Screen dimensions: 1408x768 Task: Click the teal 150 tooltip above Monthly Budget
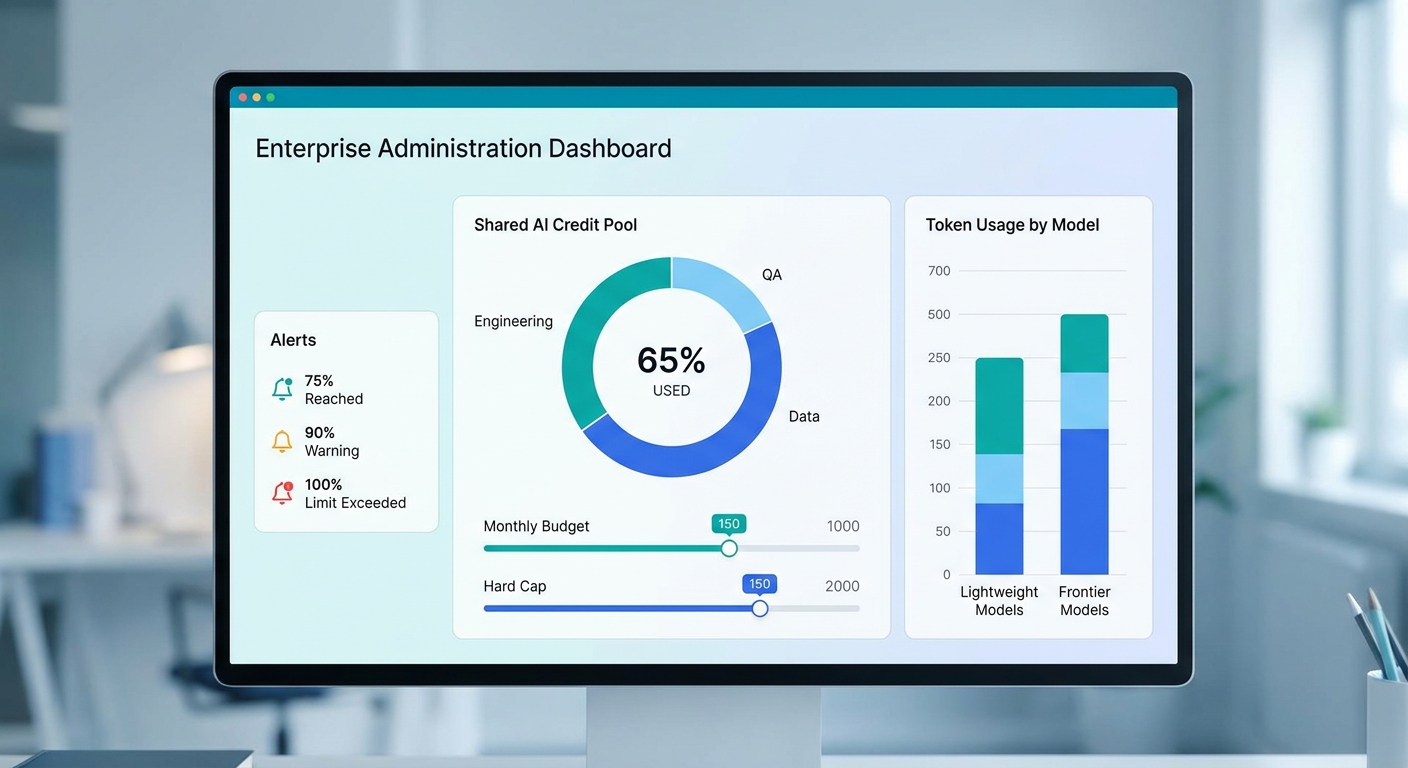tap(729, 524)
